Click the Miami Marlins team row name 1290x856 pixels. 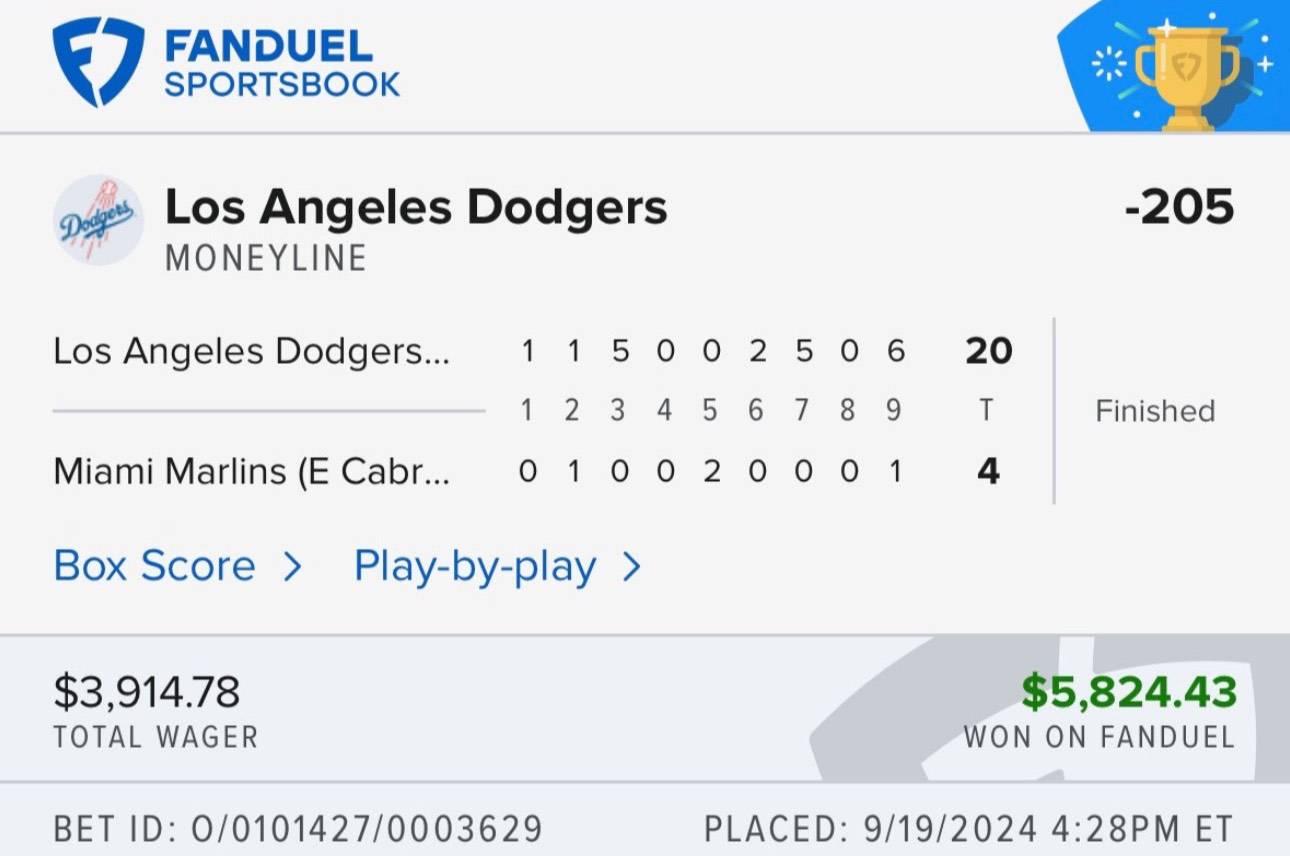click(252, 471)
